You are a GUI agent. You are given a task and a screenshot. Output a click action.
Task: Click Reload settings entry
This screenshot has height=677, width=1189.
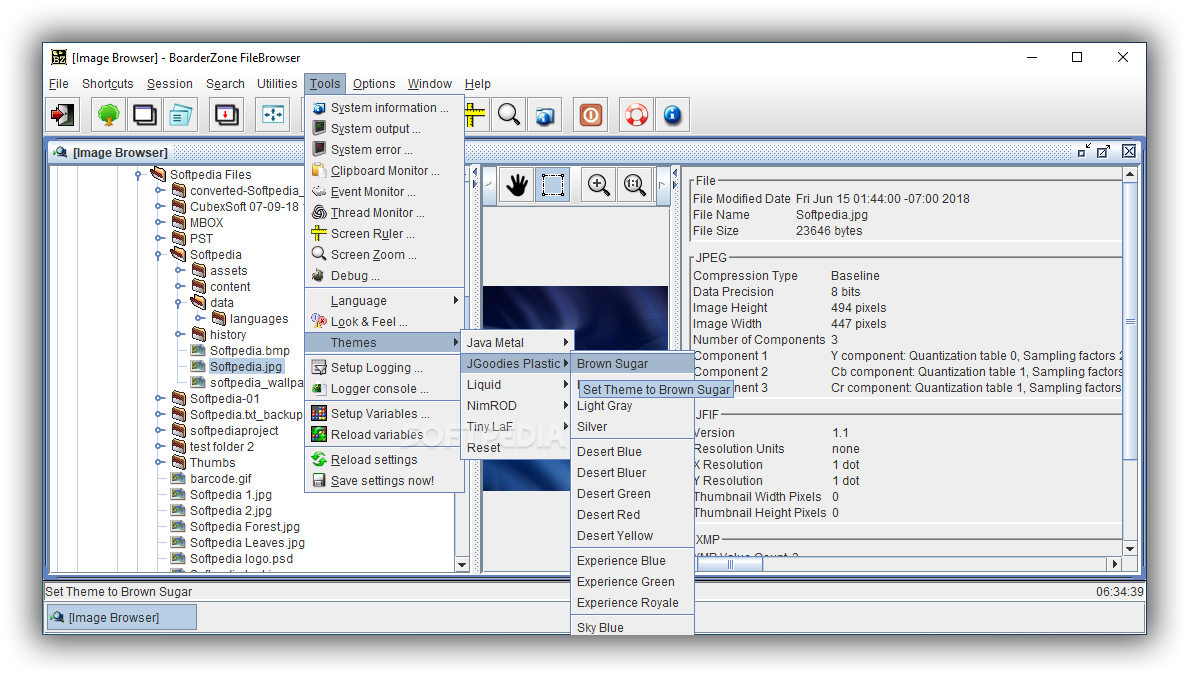384,460
